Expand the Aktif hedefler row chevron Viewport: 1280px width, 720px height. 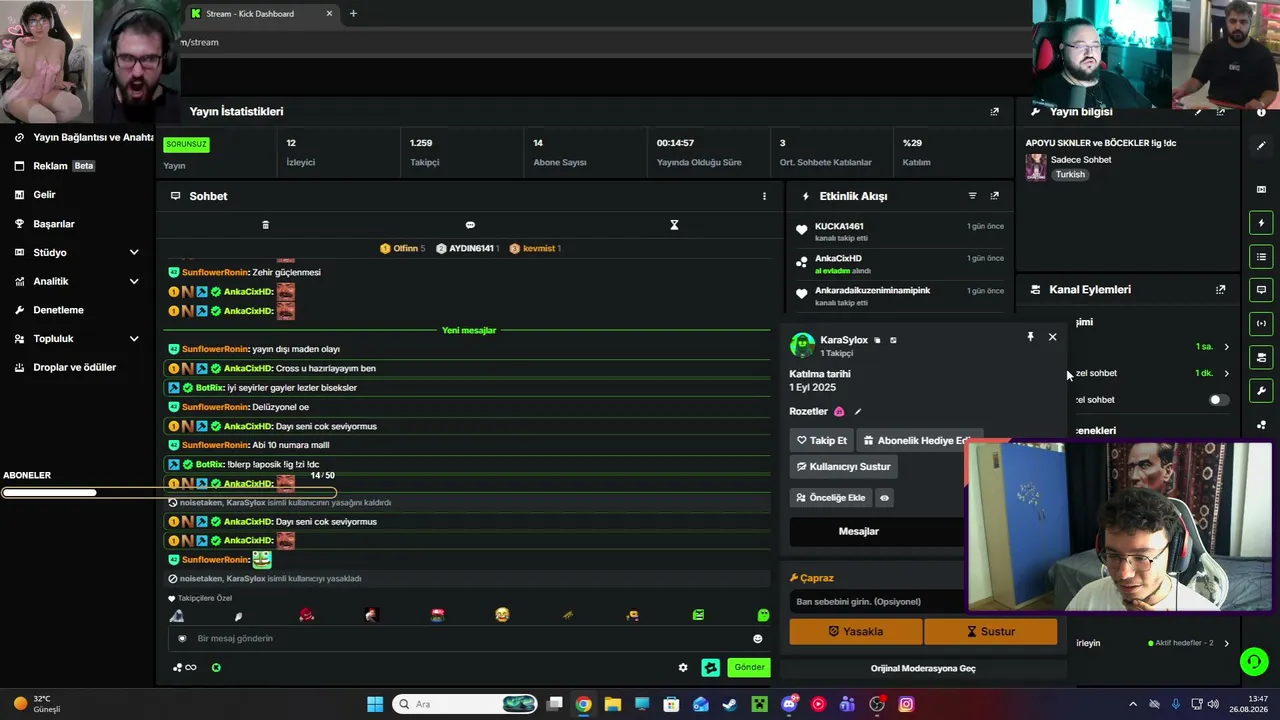(1227, 643)
